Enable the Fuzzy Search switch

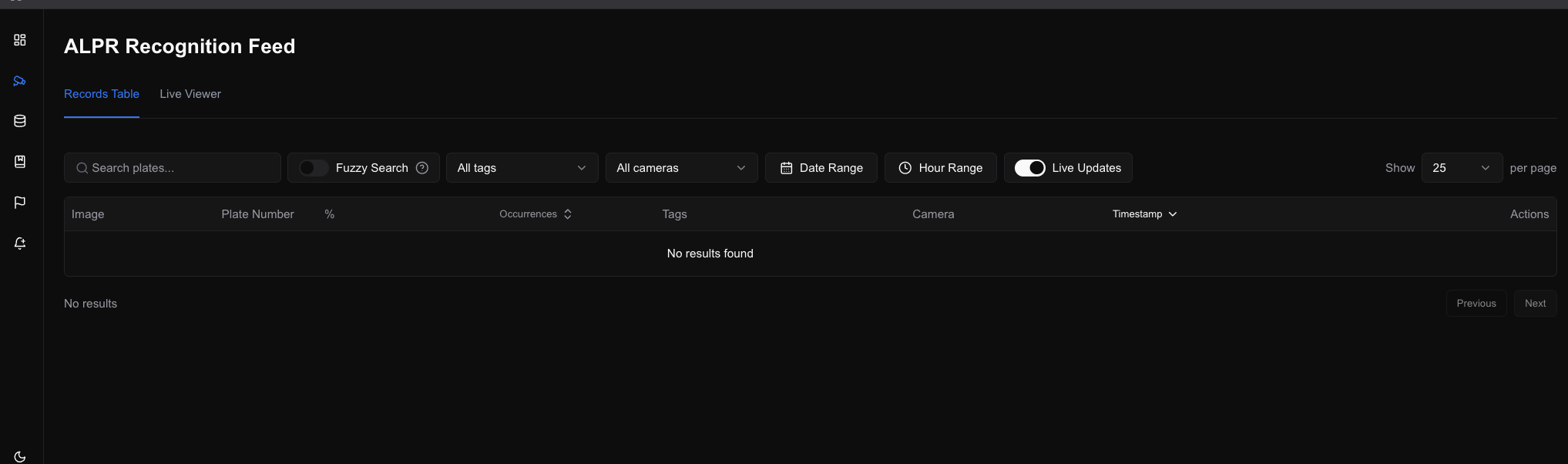(314, 168)
